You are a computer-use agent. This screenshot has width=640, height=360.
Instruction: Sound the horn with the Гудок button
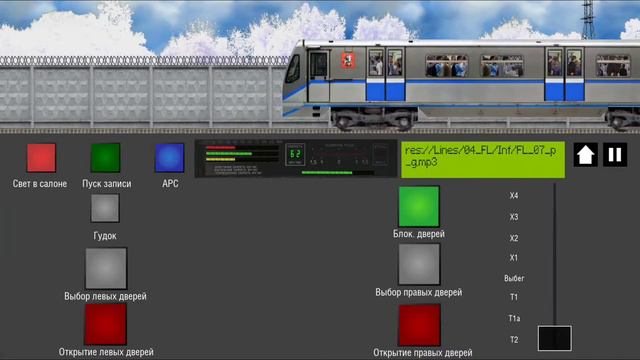click(x=105, y=208)
